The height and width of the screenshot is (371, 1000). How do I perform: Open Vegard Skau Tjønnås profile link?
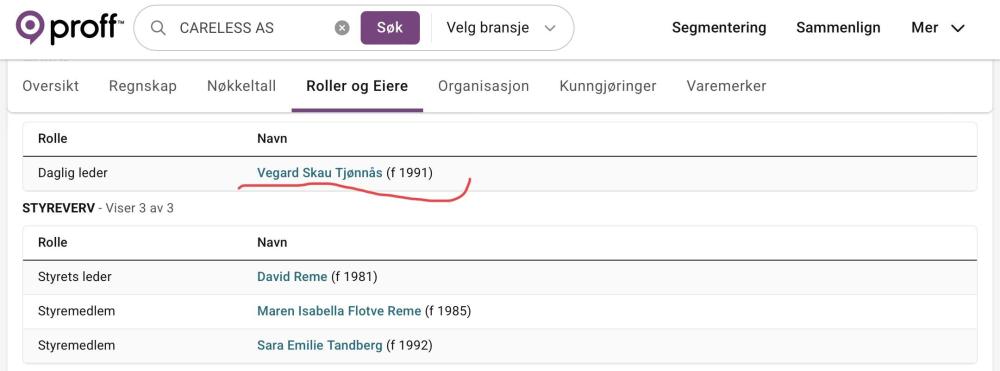click(x=320, y=173)
